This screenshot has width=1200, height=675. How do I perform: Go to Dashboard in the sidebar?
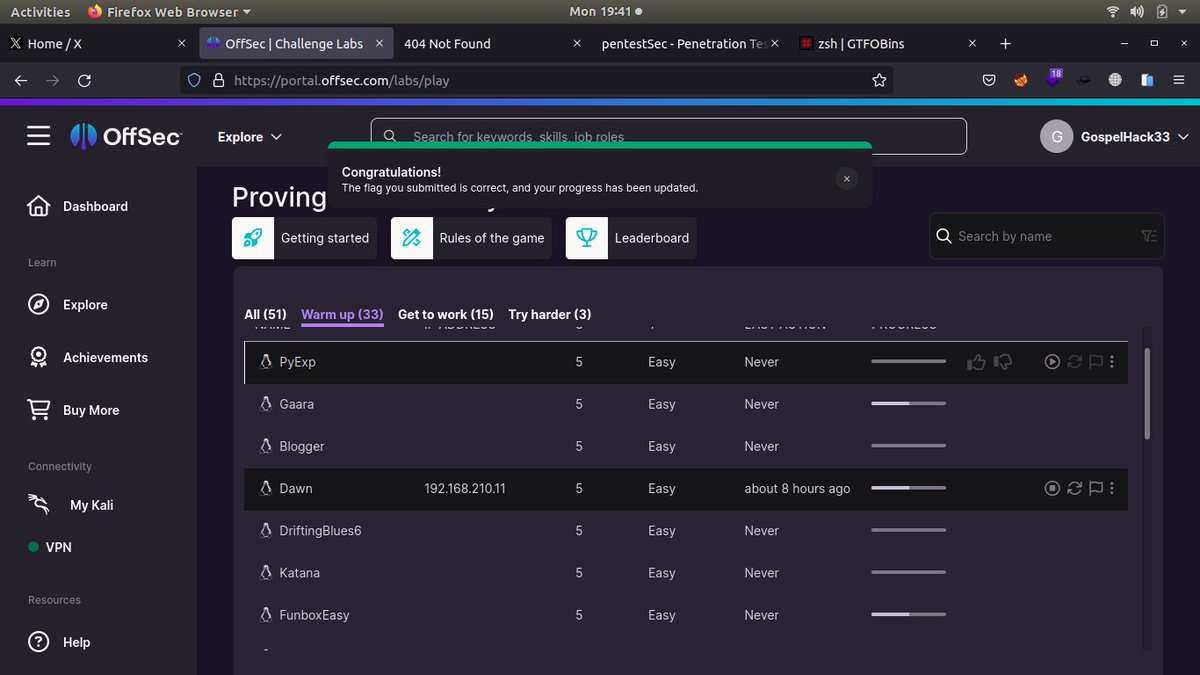[x=78, y=206]
